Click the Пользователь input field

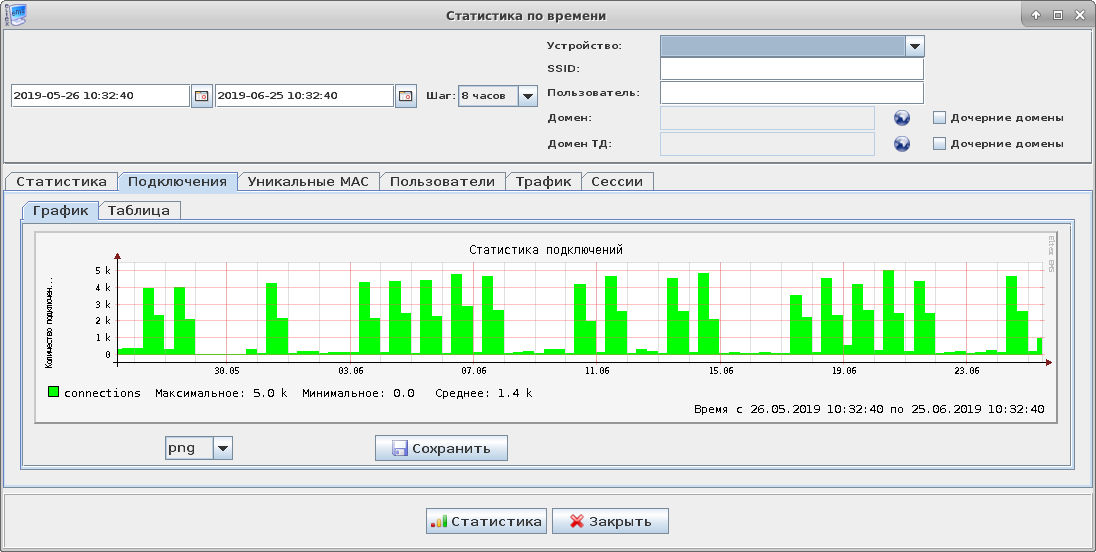click(x=791, y=93)
